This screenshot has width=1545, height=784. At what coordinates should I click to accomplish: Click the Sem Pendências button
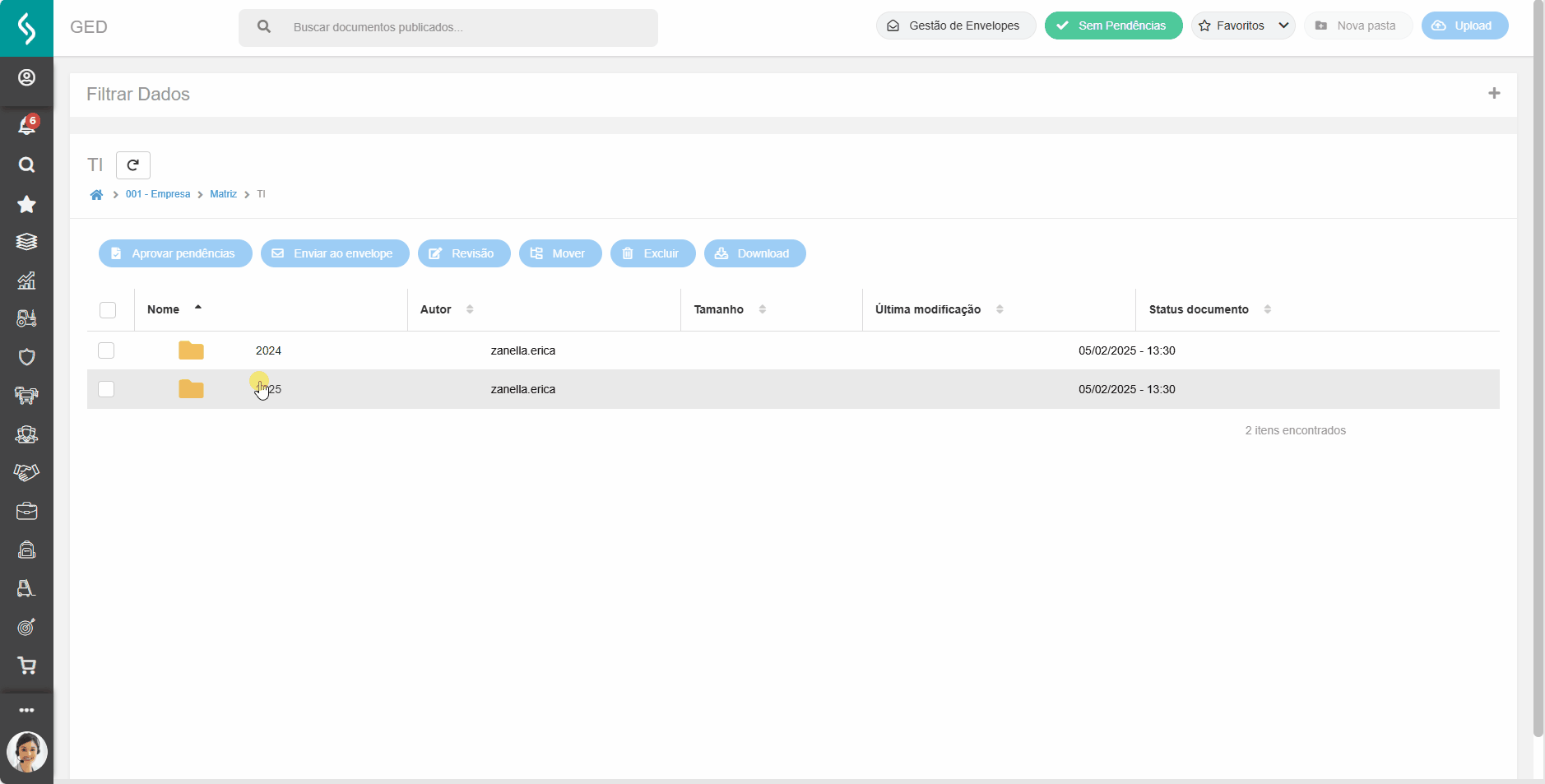pyautogui.click(x=1114, y=26)
